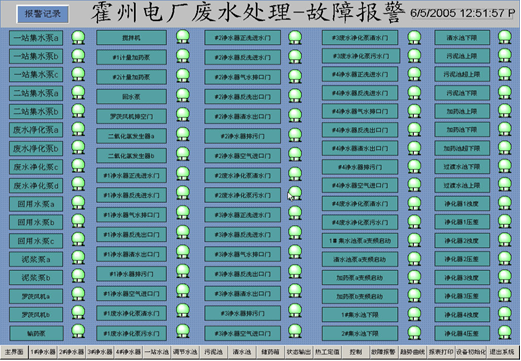Click the lamp icon beside 二站集水泵b
The image size is (521, 361).
point(78,111)
